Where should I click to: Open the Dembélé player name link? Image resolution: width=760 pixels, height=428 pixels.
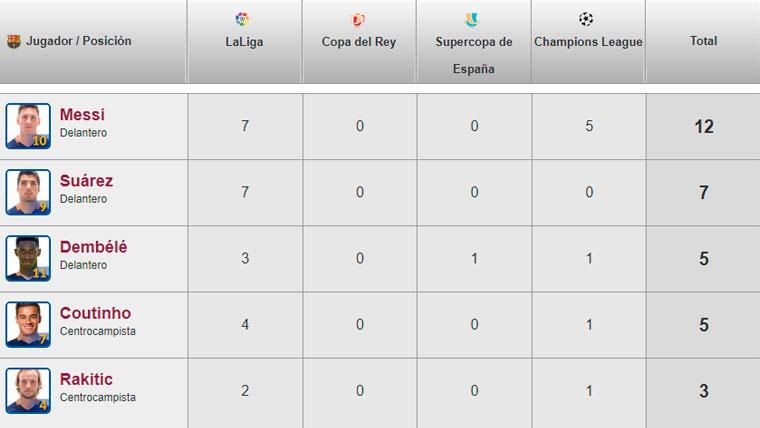(x=93, y=248)
